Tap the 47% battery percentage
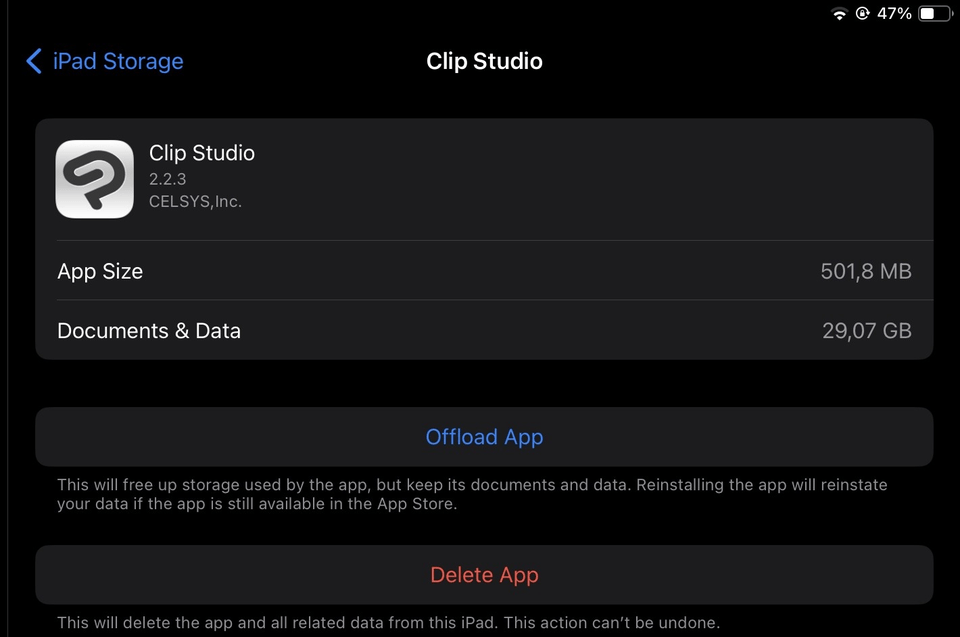The height and width of the screenshot is (637, 960). [894, 14]
